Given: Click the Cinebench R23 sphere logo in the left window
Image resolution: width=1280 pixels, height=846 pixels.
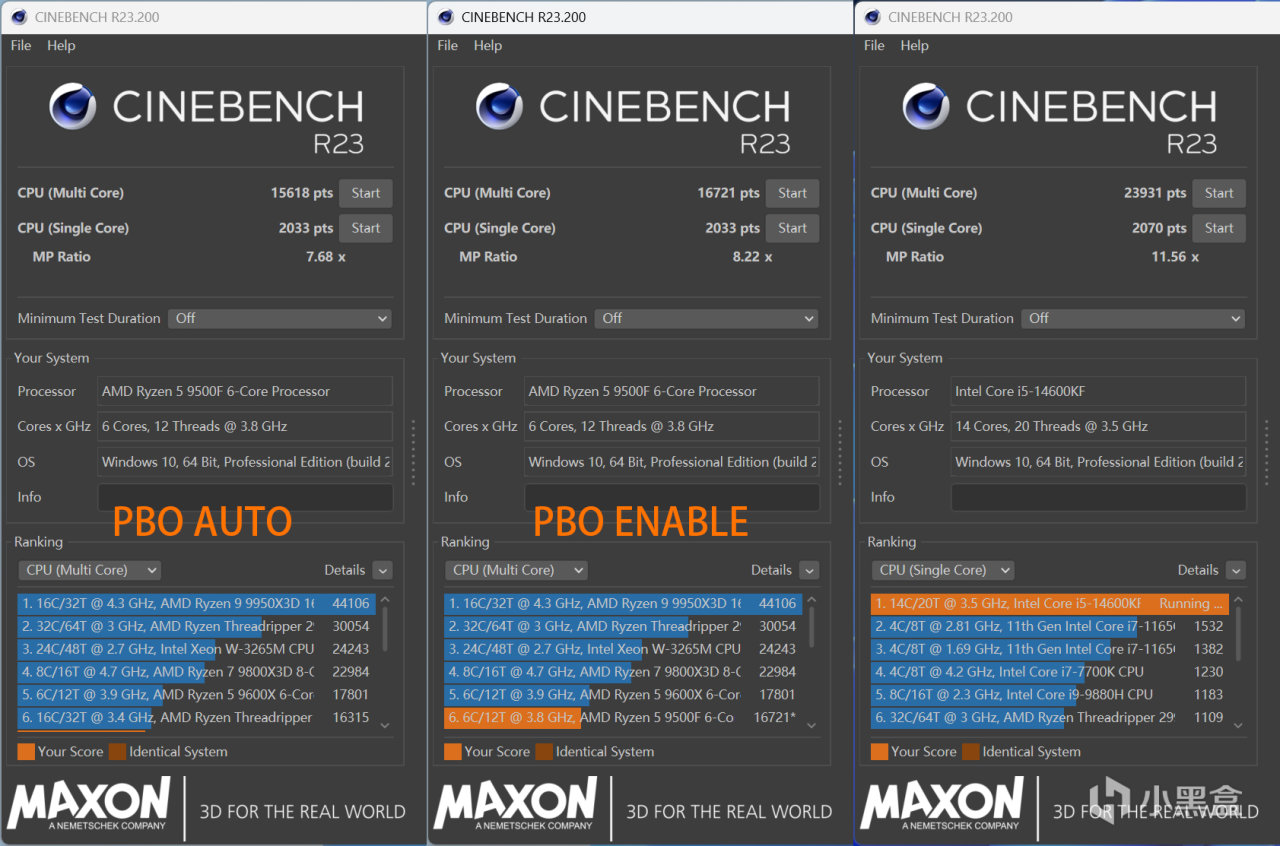Looking at the screenshot, I should (x=73, y=107).
